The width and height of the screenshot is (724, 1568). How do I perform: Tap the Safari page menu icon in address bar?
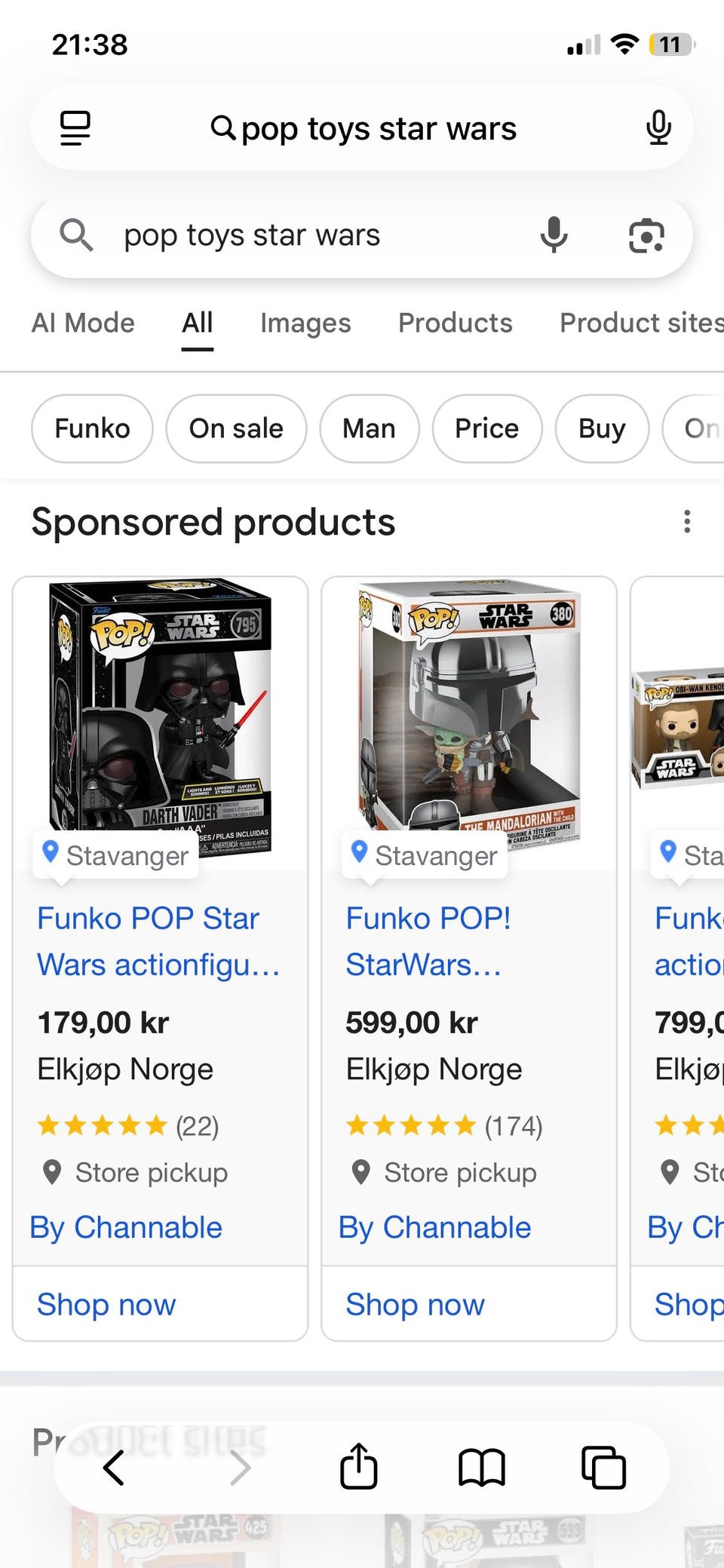(75, 128)
